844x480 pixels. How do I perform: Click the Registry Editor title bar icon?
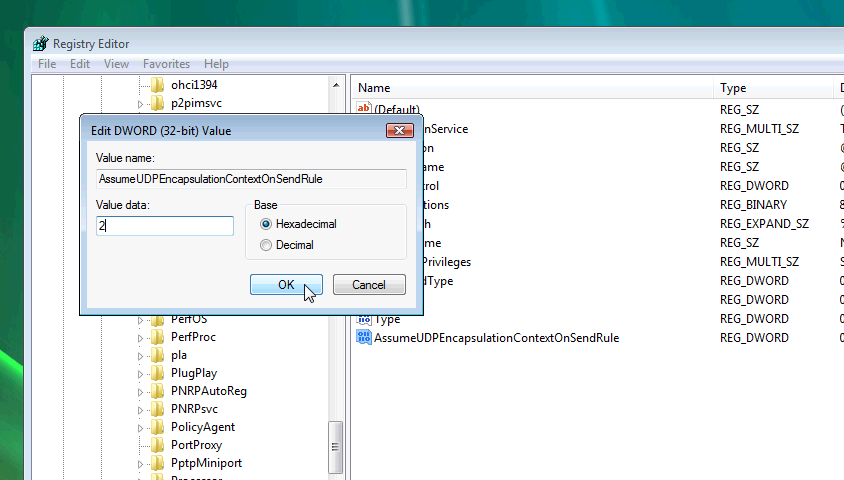click(x=40, y=44)
